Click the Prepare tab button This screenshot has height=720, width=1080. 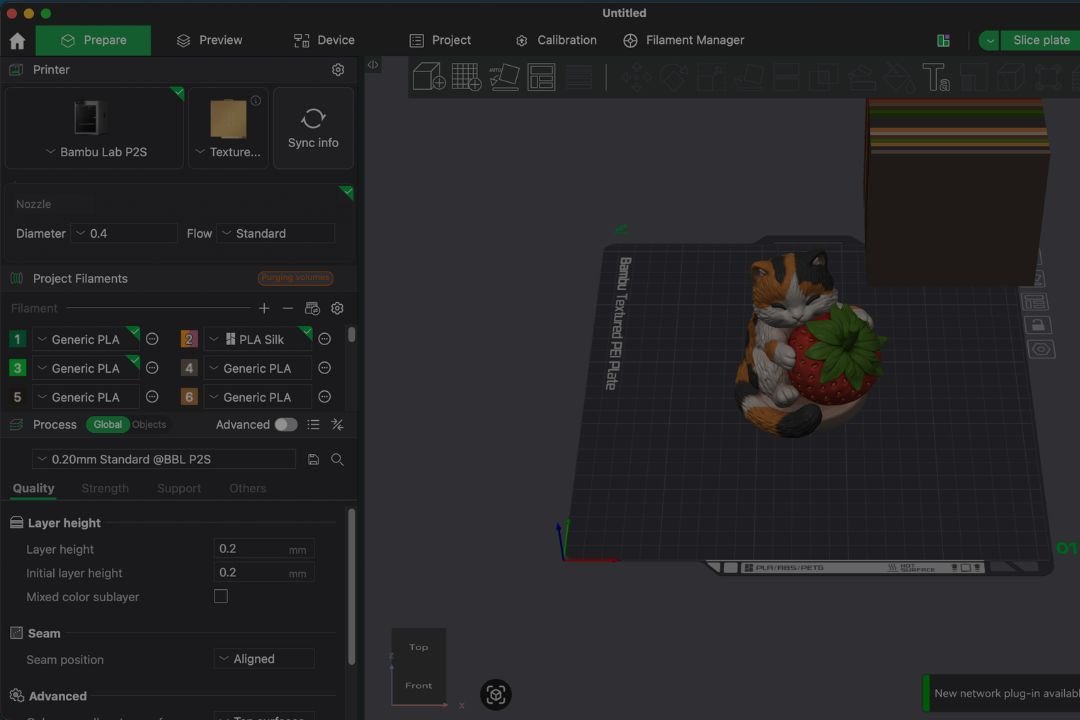(x=93, y=41)
